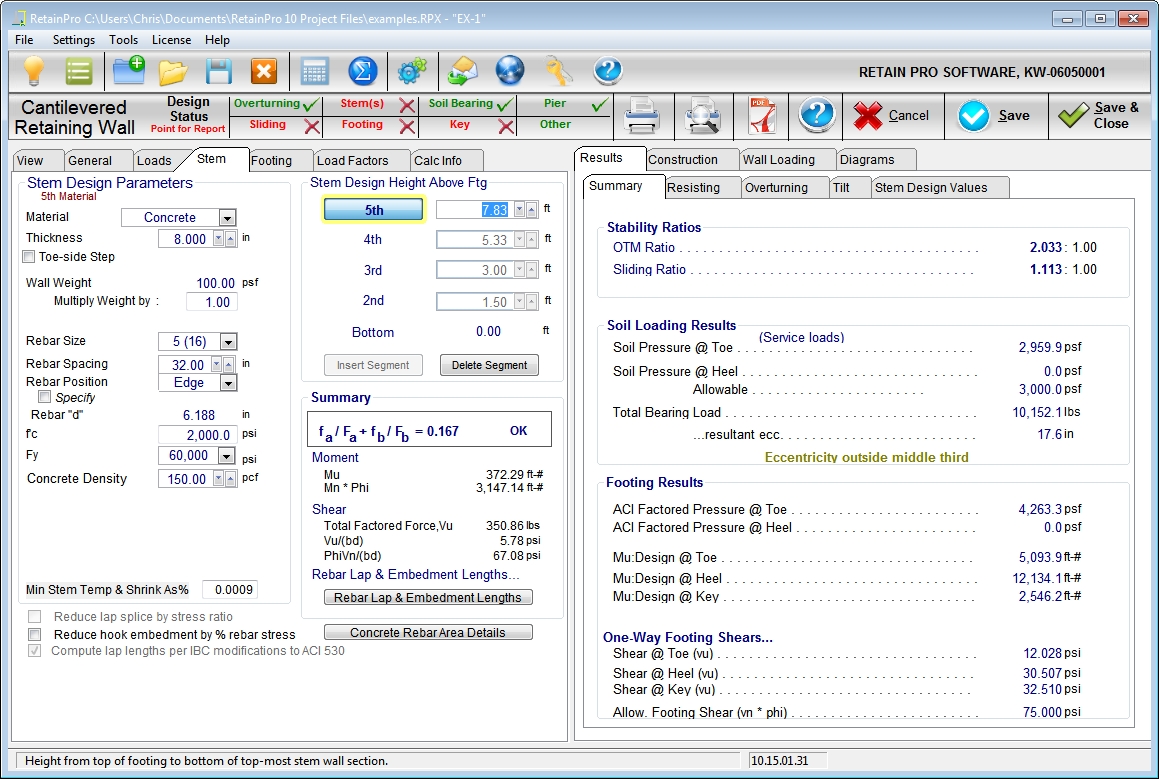The height and width of the screenshot is (779, 1159).
Task: Export report to PDF icon
Action: click(x=762, y=116)
